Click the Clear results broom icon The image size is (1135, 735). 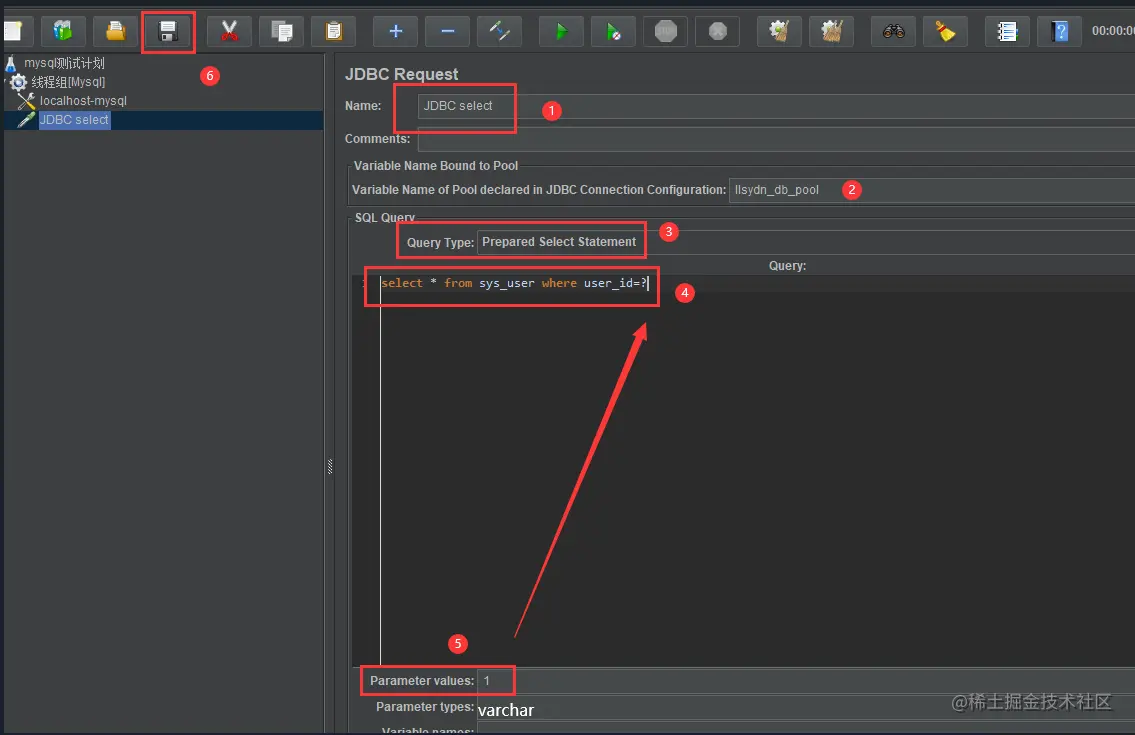[x=779, y=31]
